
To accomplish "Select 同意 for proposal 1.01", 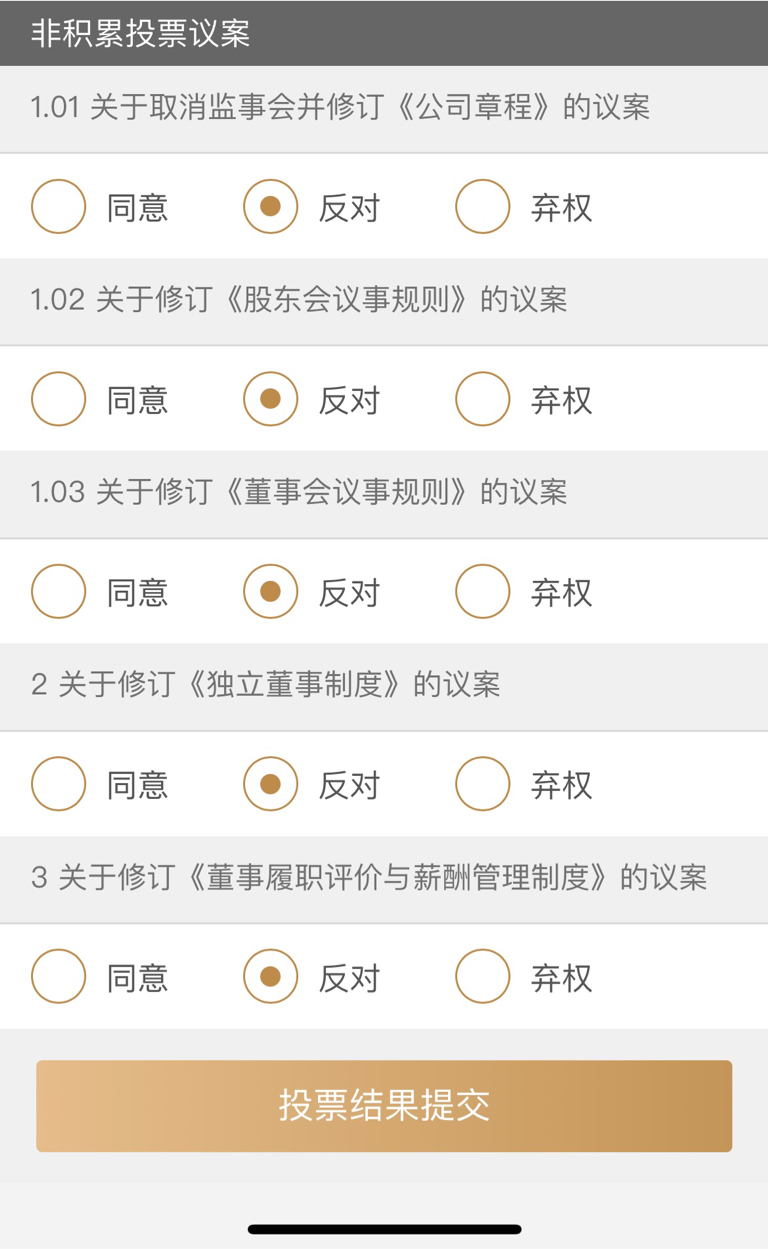I will [59, 207].
